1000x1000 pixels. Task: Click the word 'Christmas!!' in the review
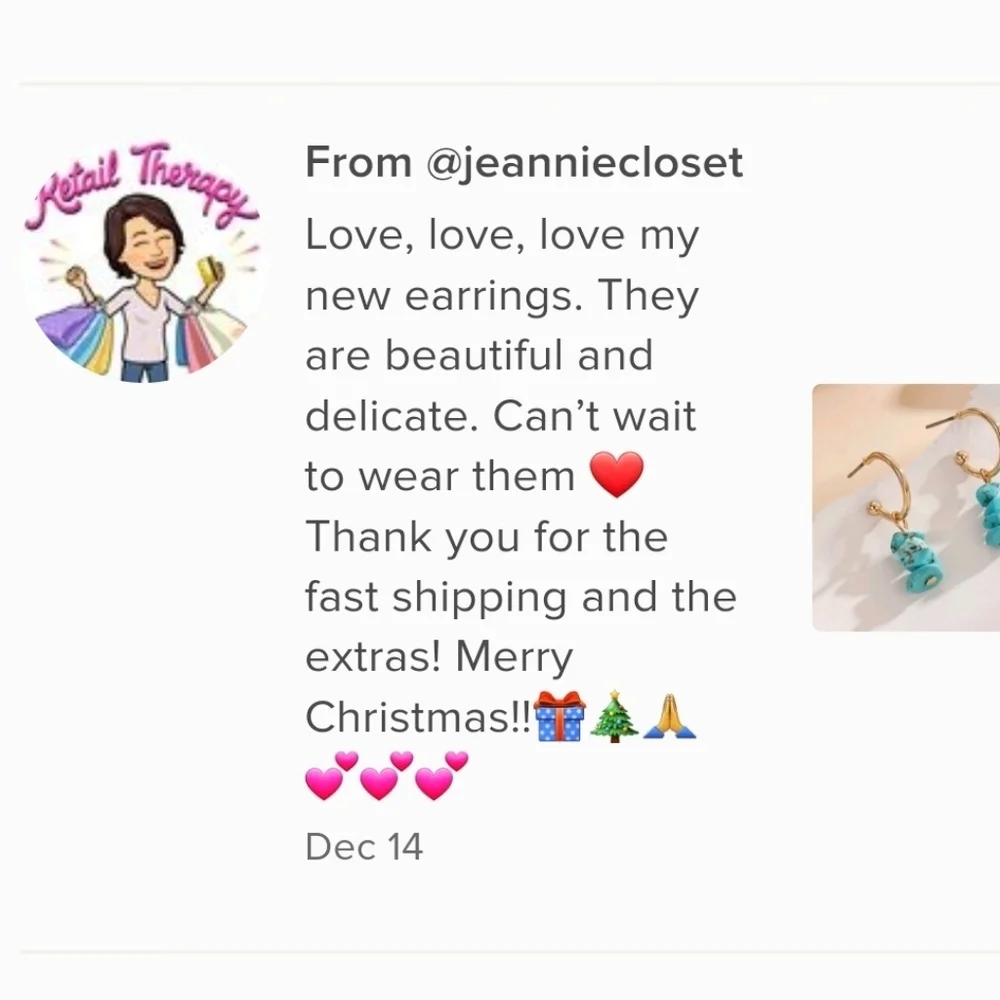(418, 717)
